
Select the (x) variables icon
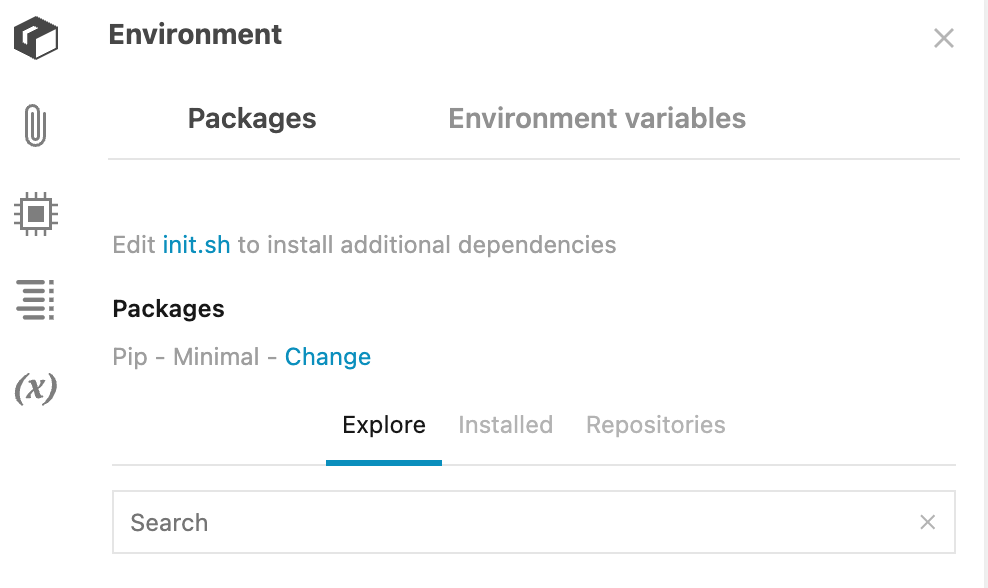coord(36,390)
